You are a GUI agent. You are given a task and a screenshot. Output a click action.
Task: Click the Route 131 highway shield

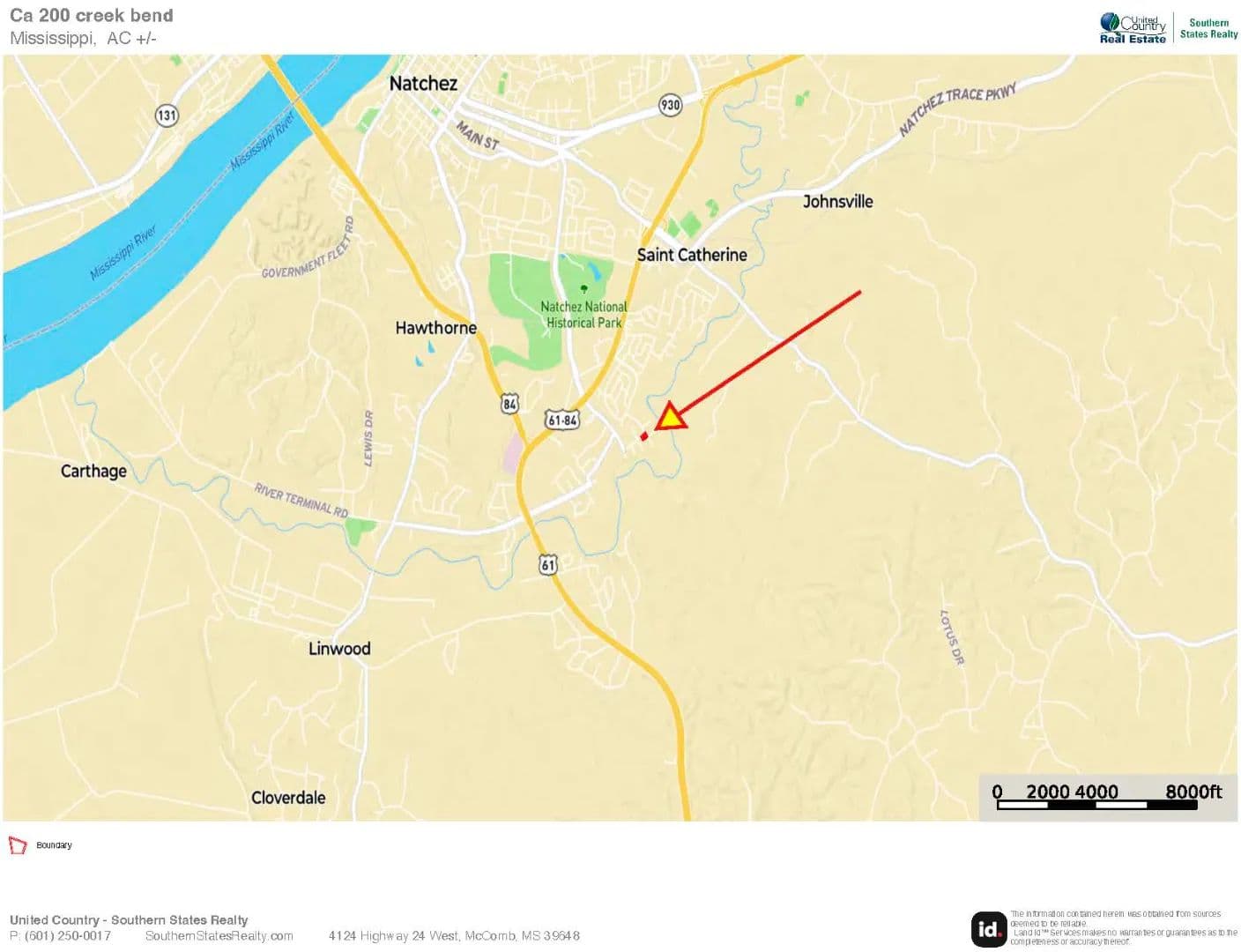coord(167,115)
